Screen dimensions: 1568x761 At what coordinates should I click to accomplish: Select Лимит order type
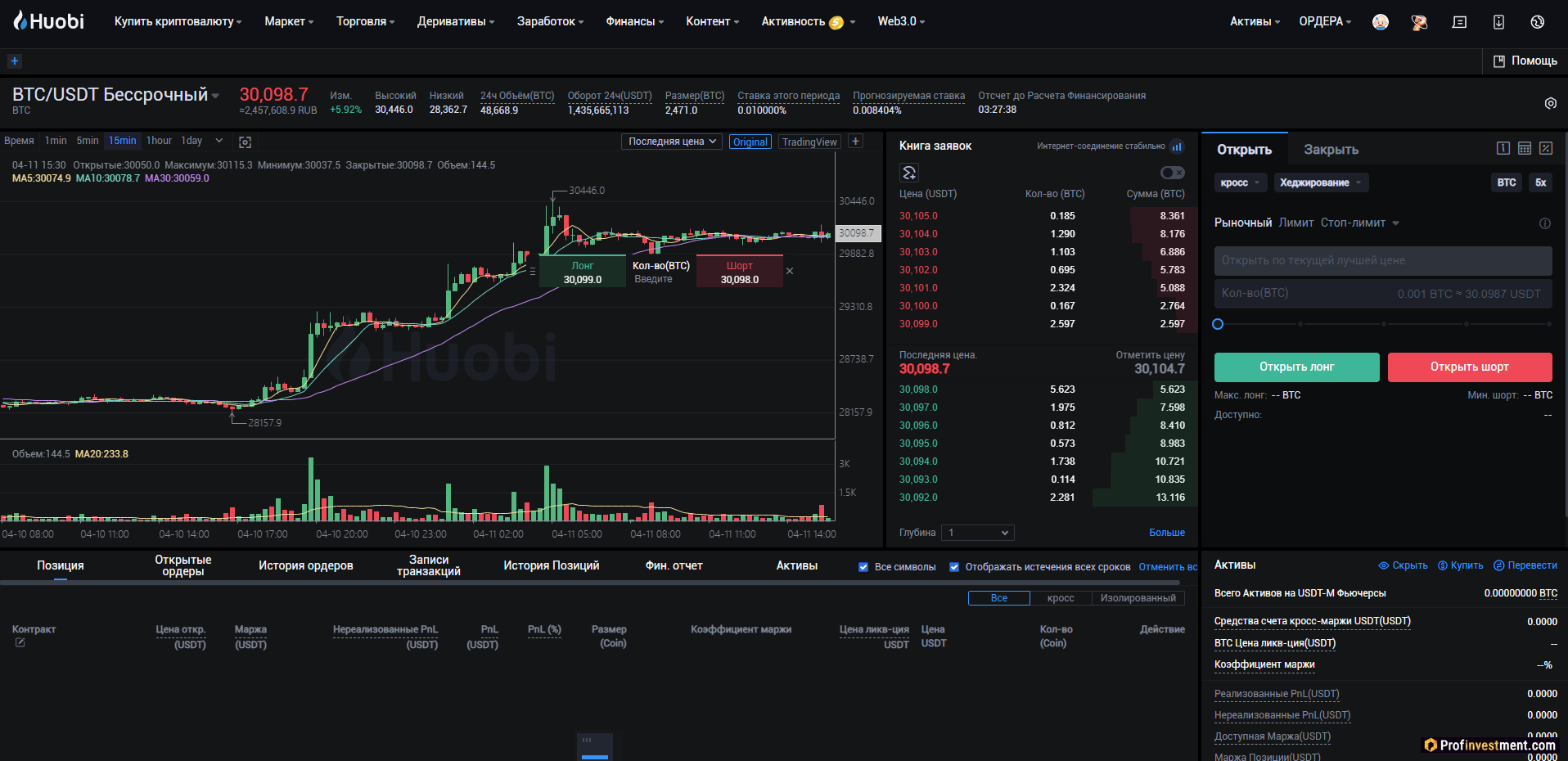(x=1296, y=223)
